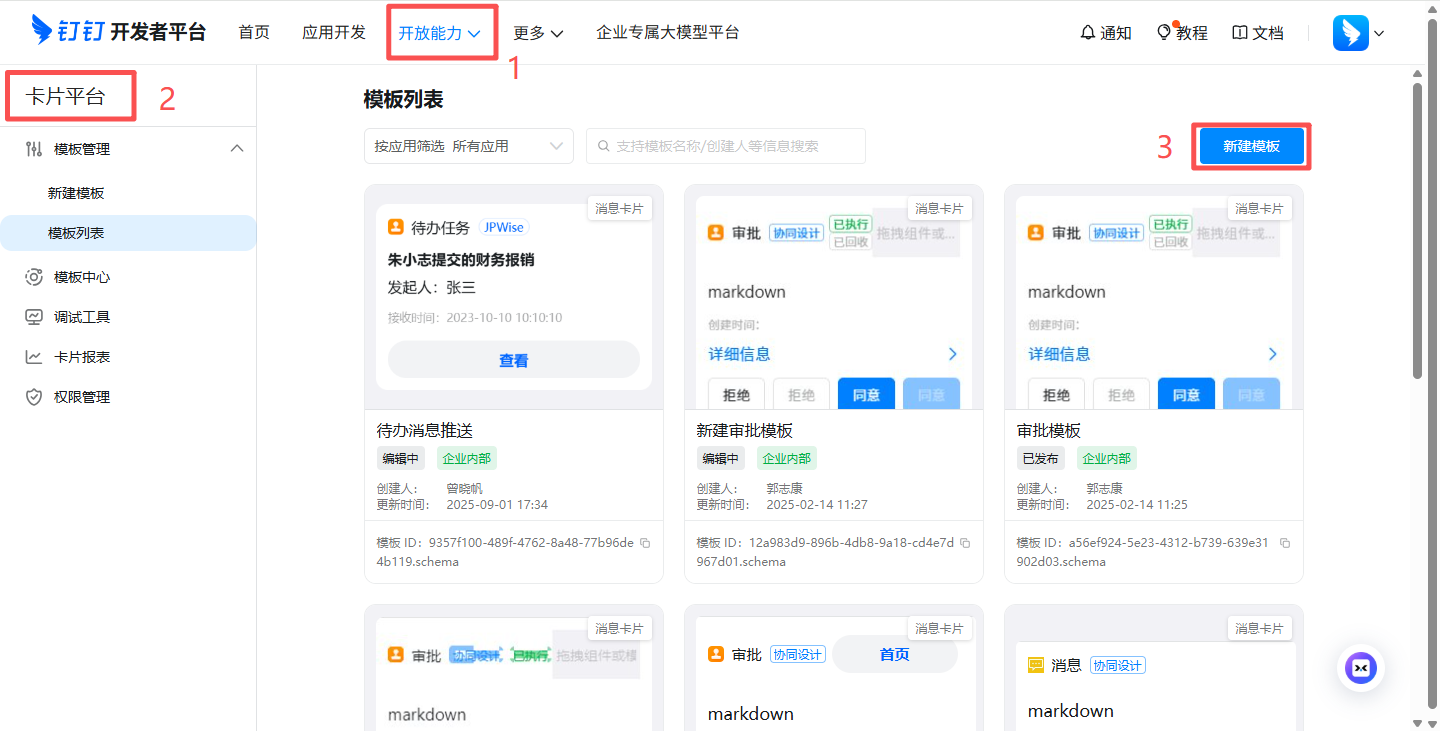Collapse the 模板管理 section

click(237, 149)
